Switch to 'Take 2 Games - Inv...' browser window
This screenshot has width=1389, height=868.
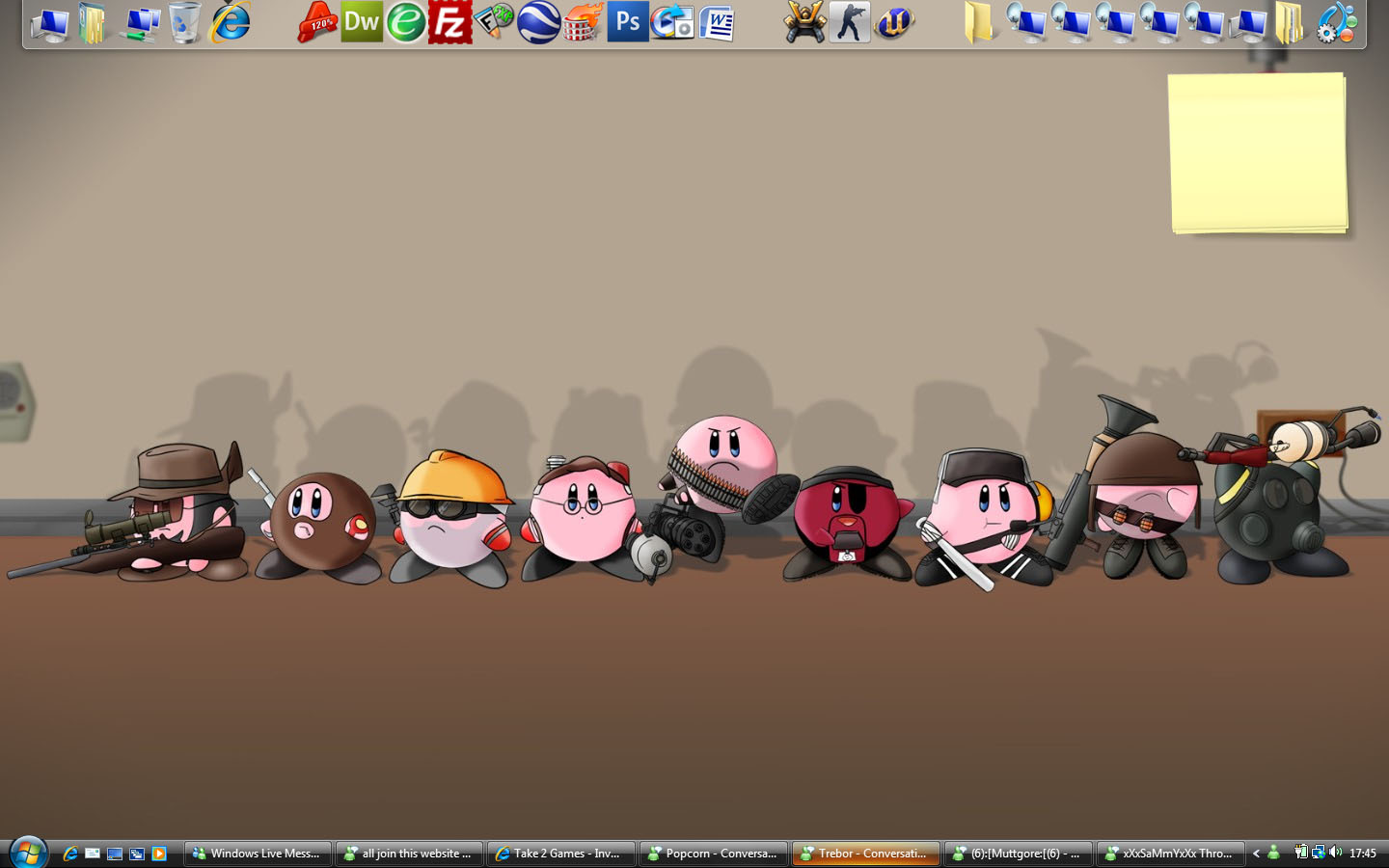[560, 854]
